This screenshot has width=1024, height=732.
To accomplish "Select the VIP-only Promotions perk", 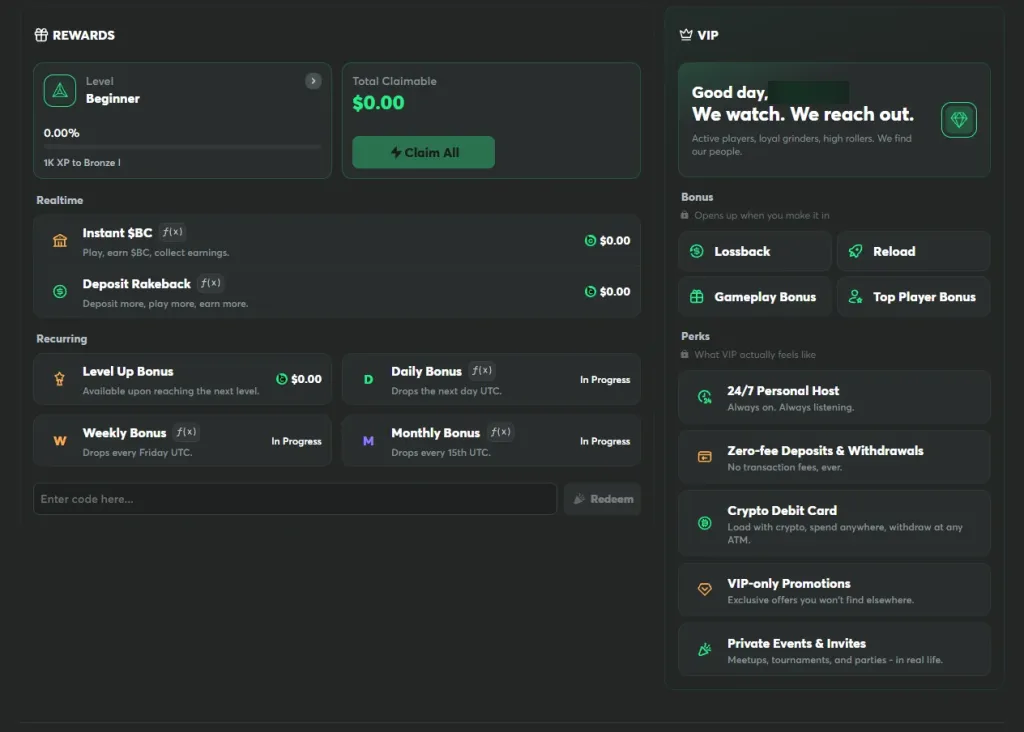I will pyautogui.click(x=834, y=590).
